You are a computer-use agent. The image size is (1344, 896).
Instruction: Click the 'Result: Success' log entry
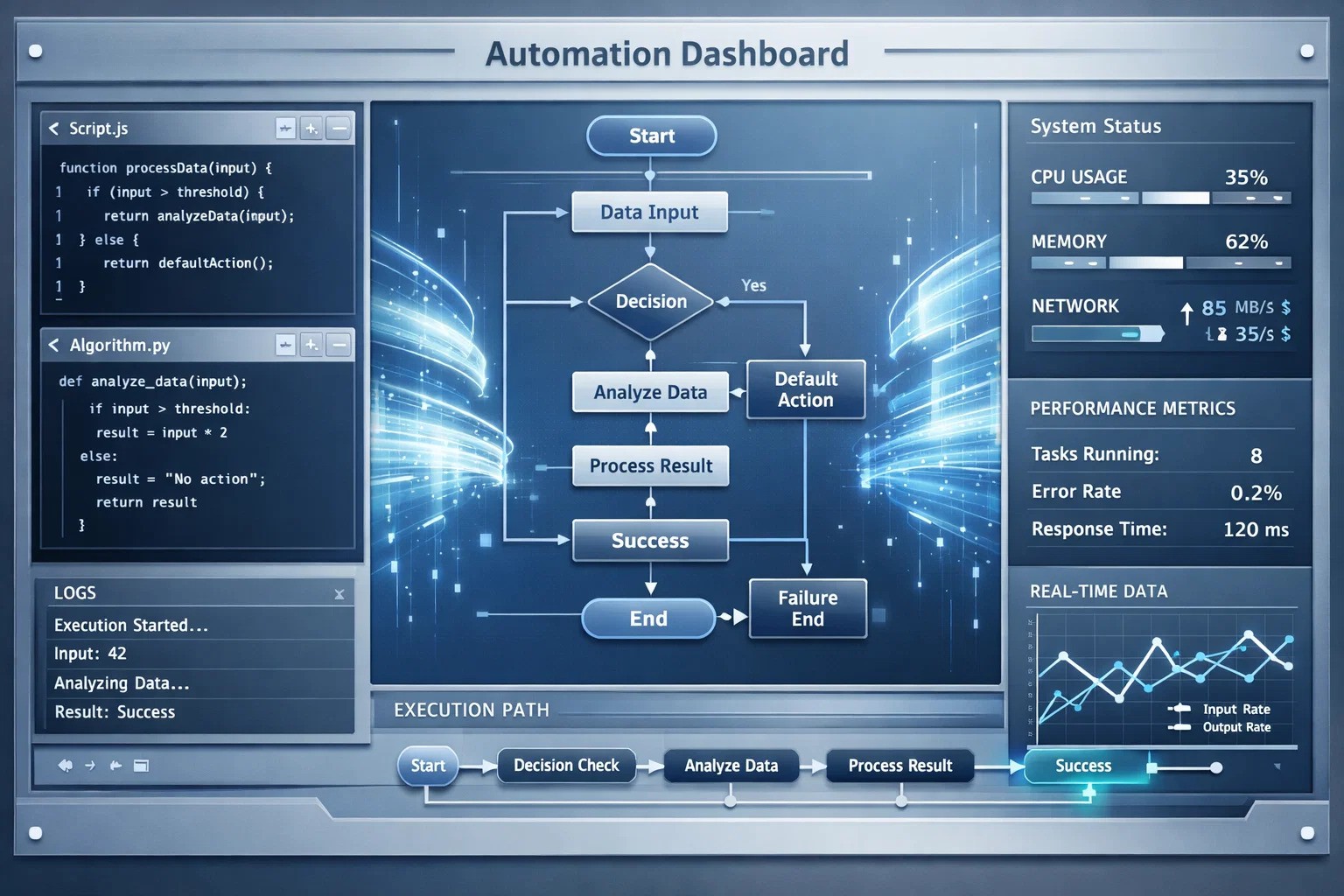[x=115, y=712]
